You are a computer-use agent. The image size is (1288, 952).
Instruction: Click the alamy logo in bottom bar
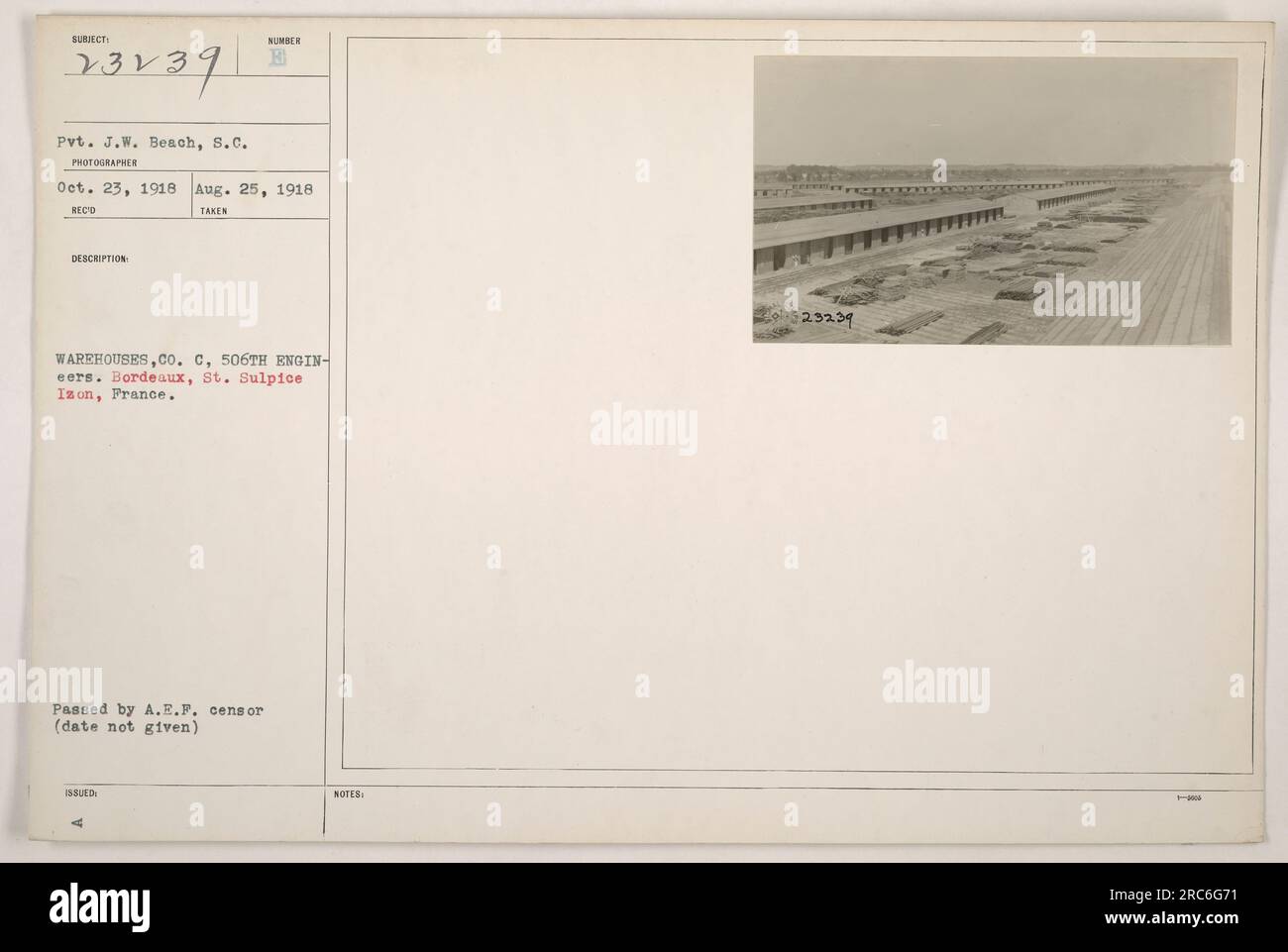pyautogui.click(x=98, y=906)
